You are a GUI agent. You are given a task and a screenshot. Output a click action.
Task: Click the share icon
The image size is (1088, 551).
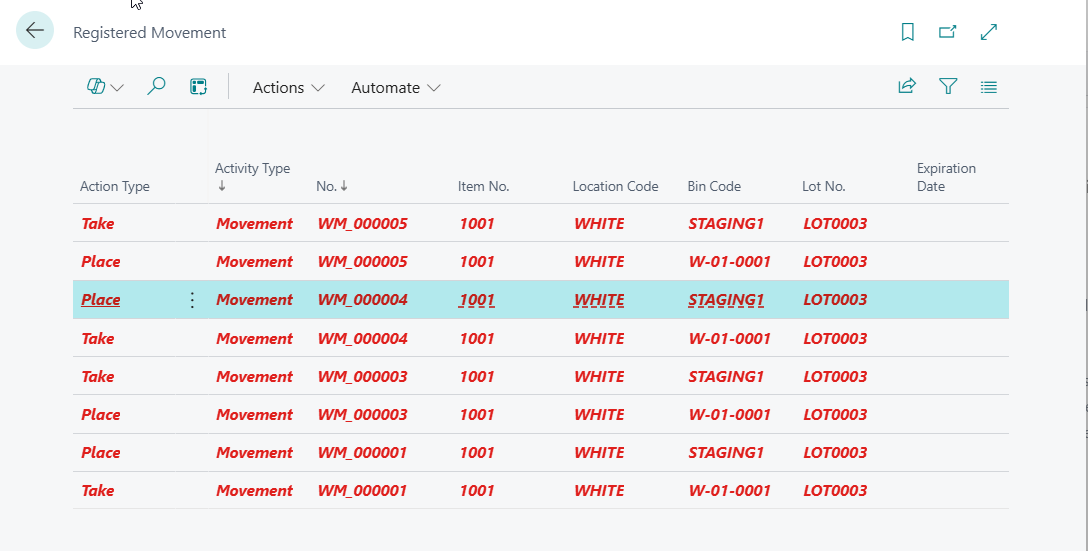click(x=907, y=87)
